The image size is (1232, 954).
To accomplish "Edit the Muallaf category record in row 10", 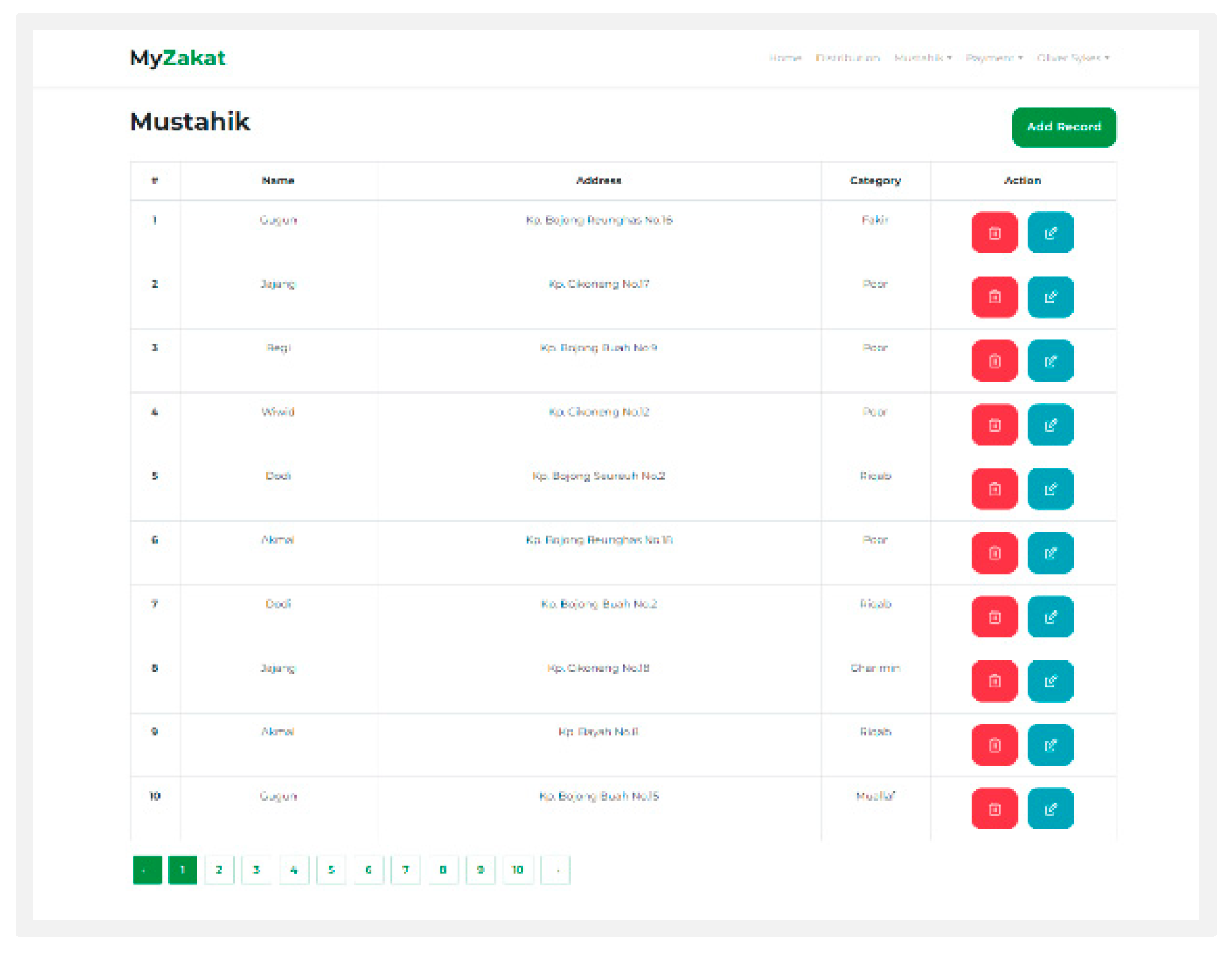I will point(1050,808).
